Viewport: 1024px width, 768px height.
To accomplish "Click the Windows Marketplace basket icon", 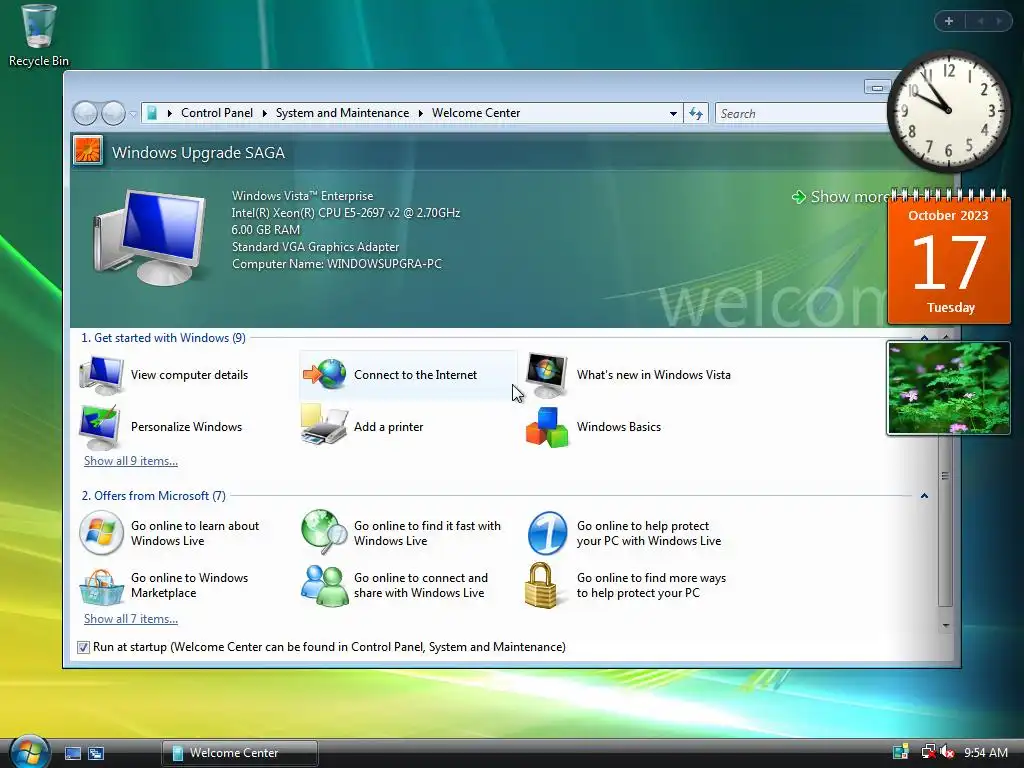I will (101, 586).
